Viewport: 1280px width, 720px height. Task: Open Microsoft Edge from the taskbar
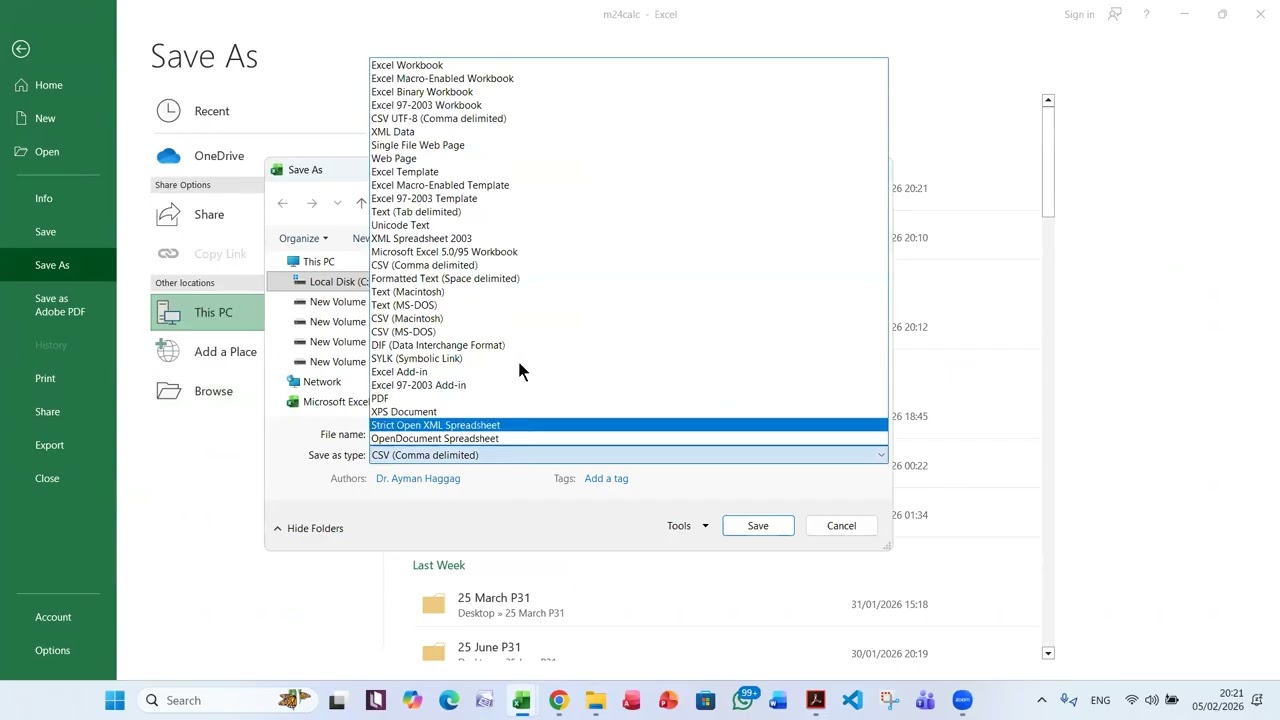[448, 700]
